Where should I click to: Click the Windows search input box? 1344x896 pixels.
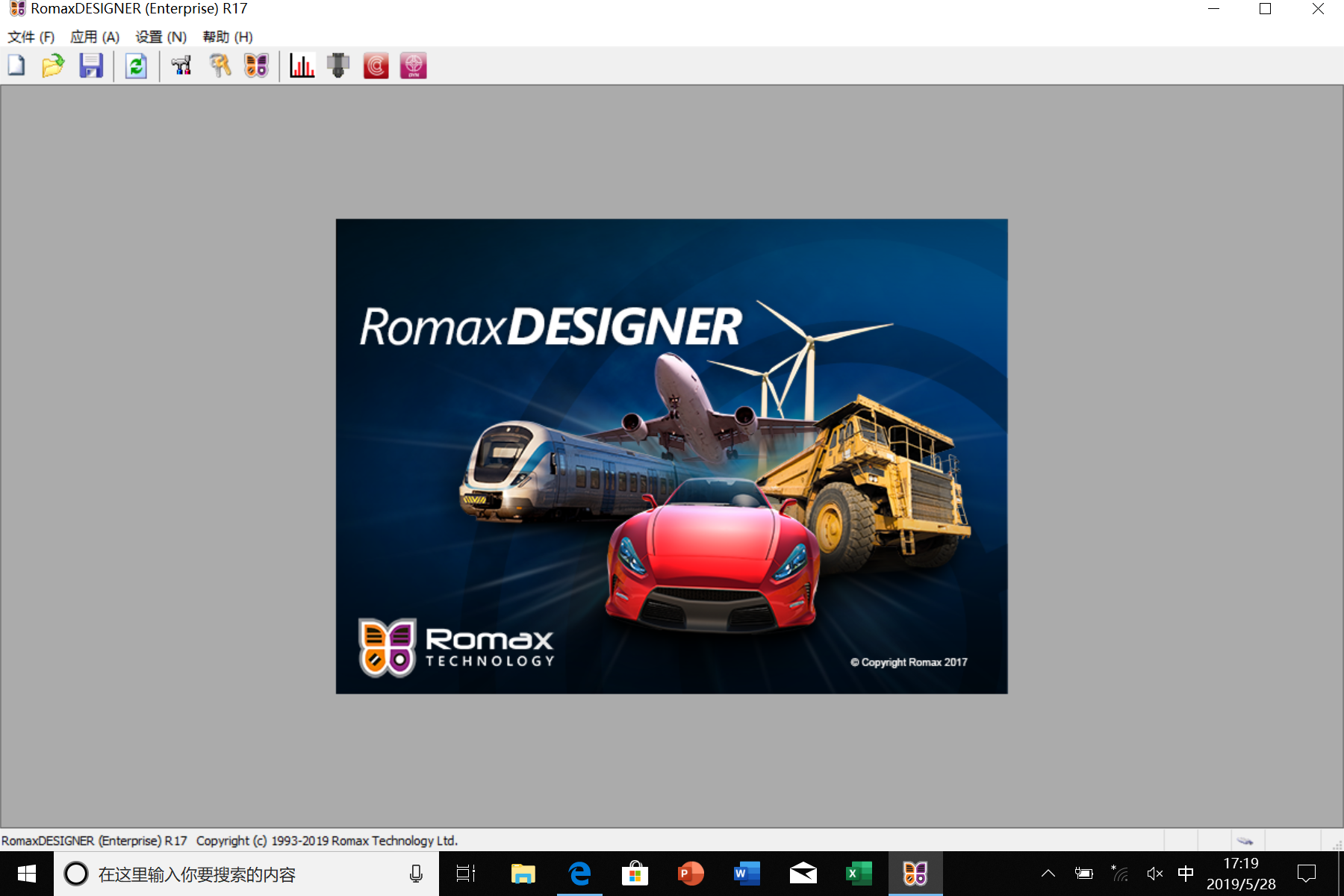pyautogui.click(x=246, y=874)
